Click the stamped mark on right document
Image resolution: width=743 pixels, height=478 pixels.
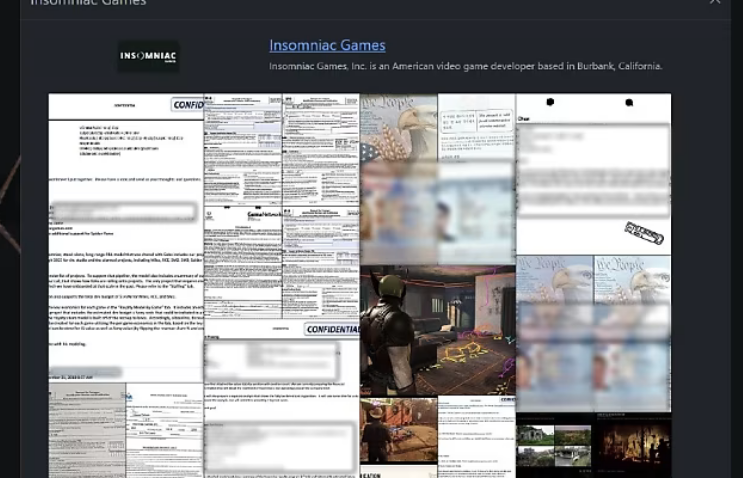click(x=644, y=234)
